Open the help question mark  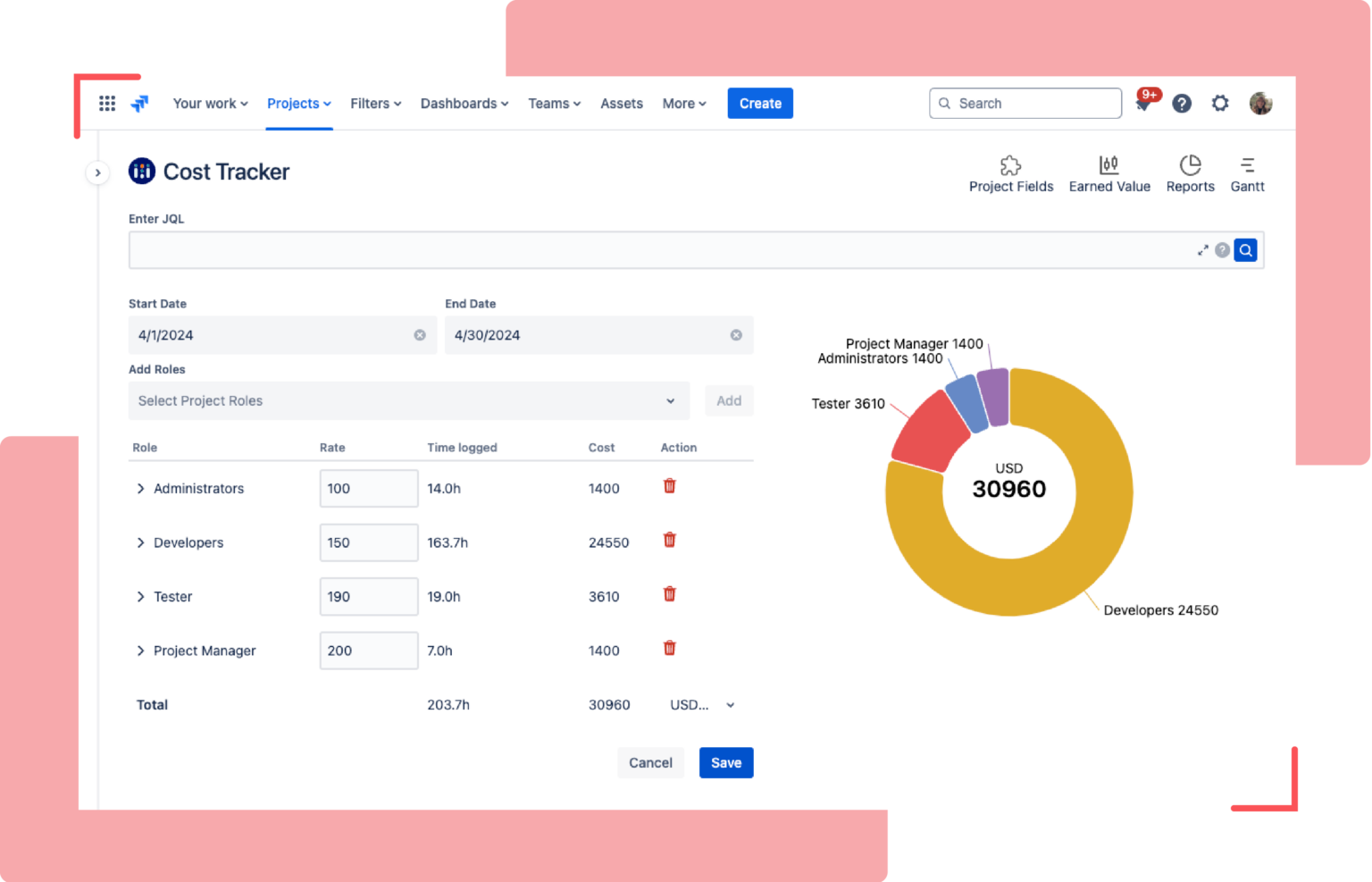pos(1182,103)
